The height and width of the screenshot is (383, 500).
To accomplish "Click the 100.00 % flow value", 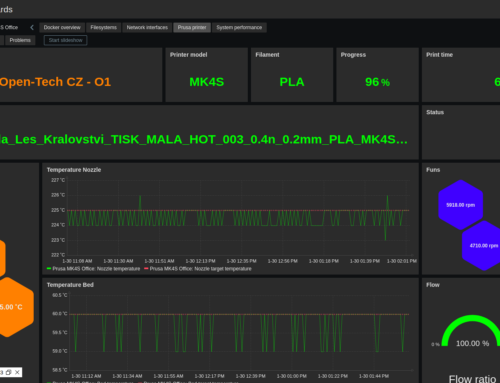I will point(472,343).
